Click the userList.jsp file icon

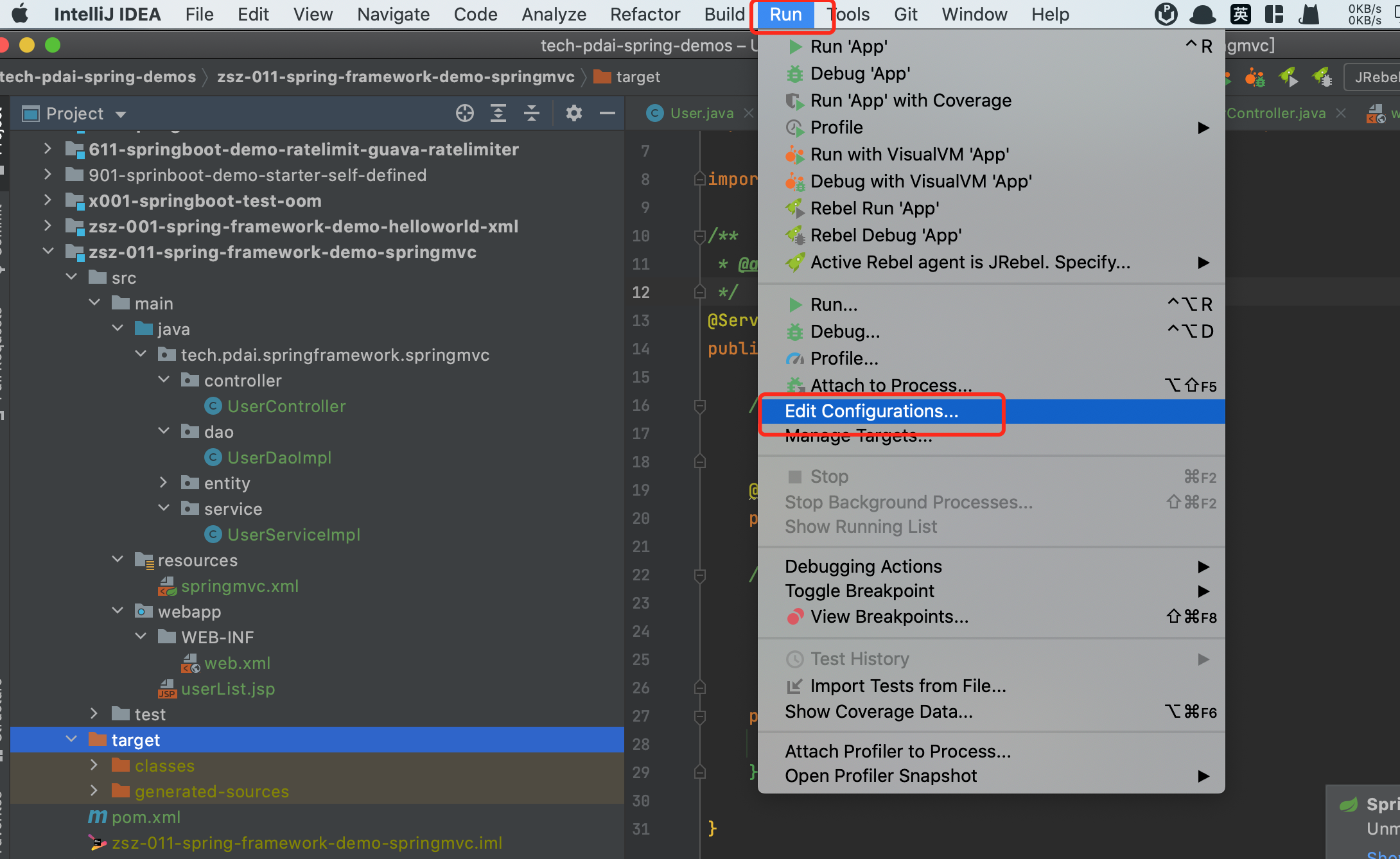pos(167,689)
